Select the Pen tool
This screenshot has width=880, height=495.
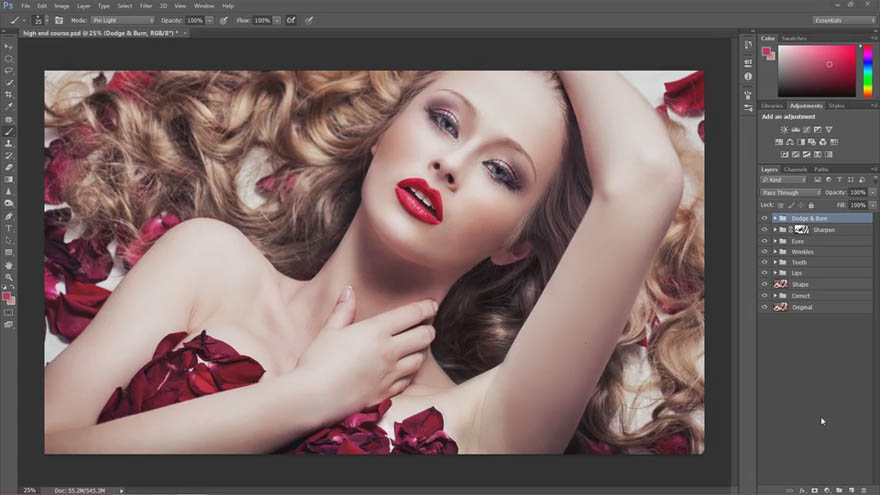click(x=8, y=216)
